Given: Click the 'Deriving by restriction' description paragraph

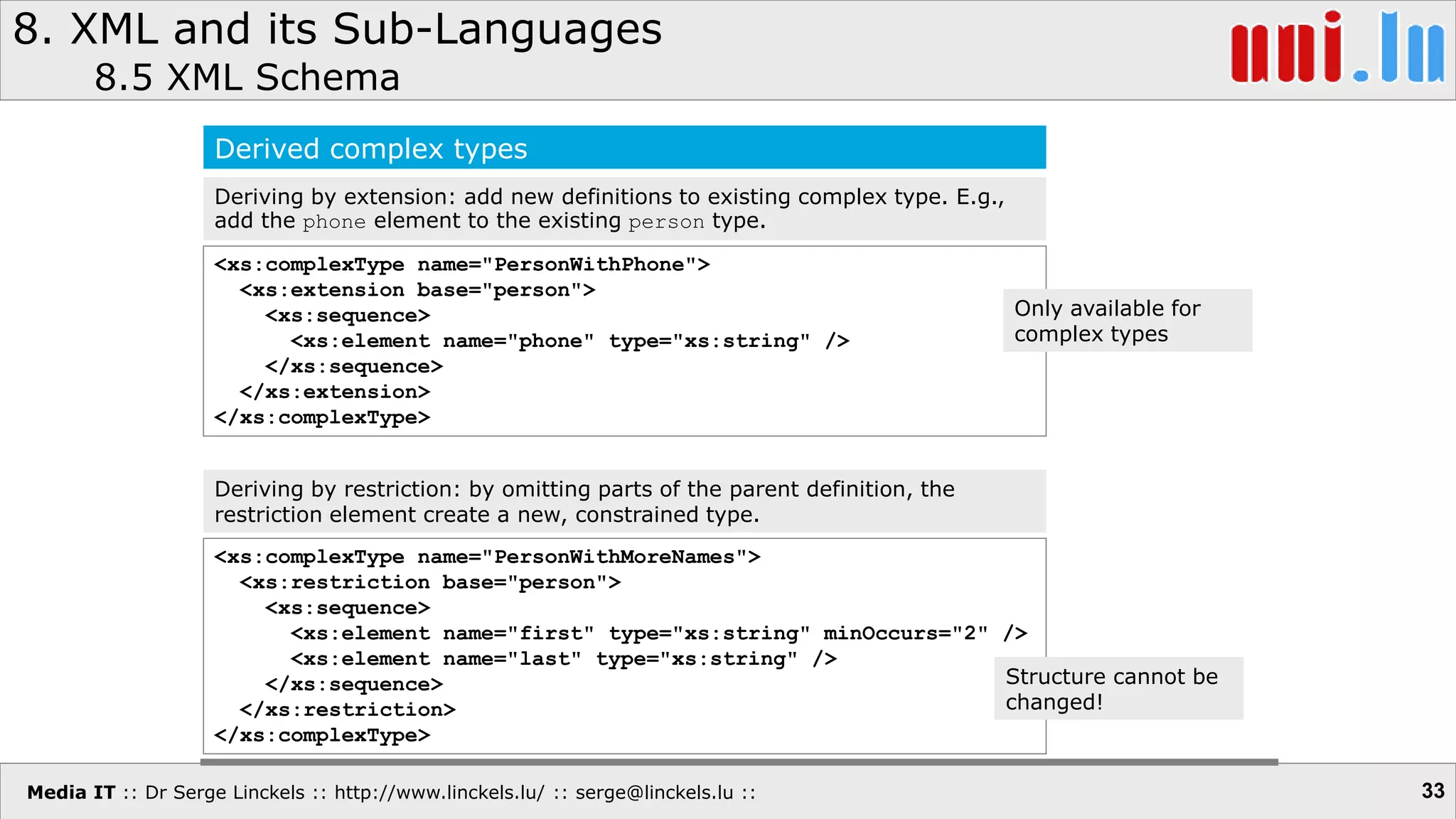Looking at the screenshot, I should [x=624, y=501].
